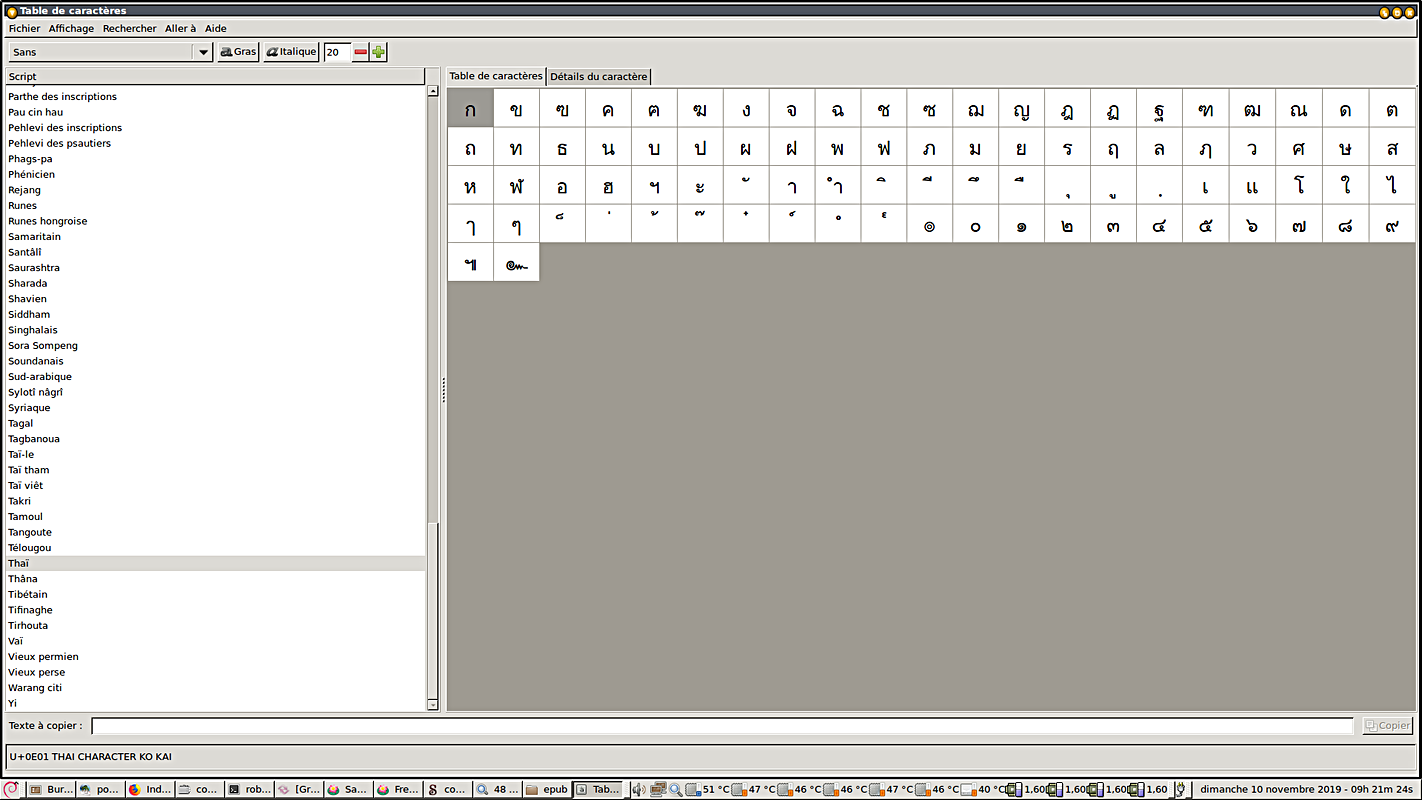This screenshot has width=1422, height=800.
Task: Select Sora Sompeng in the script list
Action: click(215, 346)
